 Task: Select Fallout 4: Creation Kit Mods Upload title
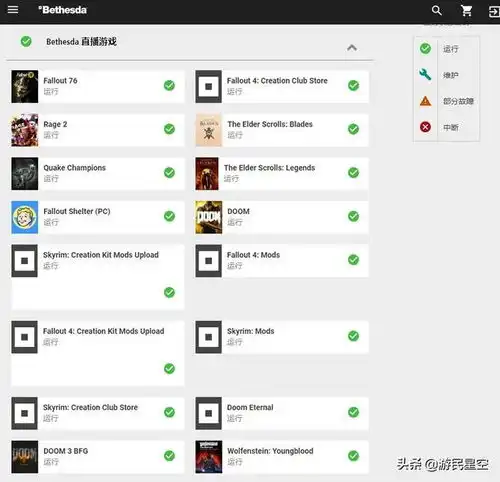(x=103, y=331)
